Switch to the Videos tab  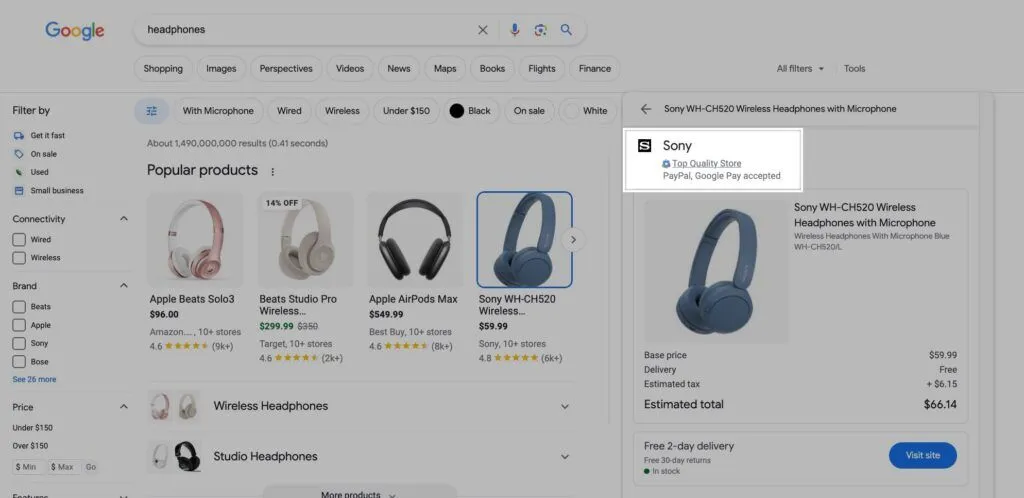pyautogui.click(x=350, y=69)
